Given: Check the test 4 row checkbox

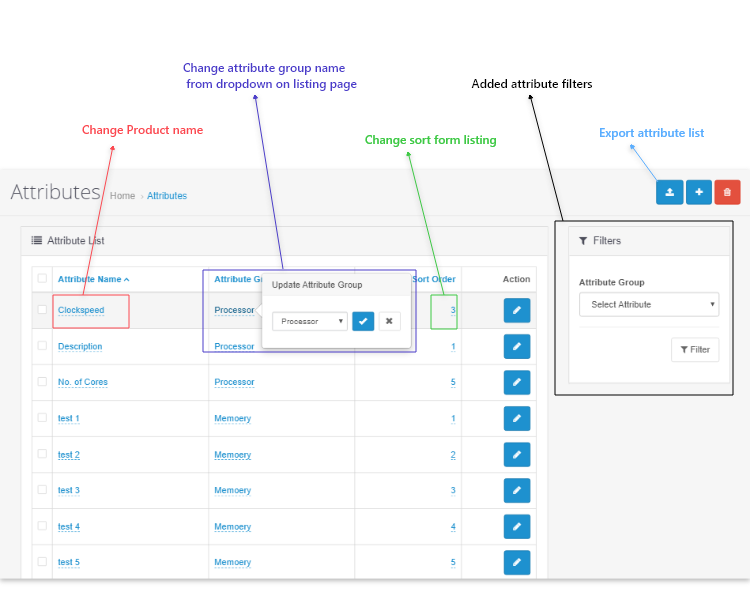Looking at the screenshot, I should click(42, 525).
